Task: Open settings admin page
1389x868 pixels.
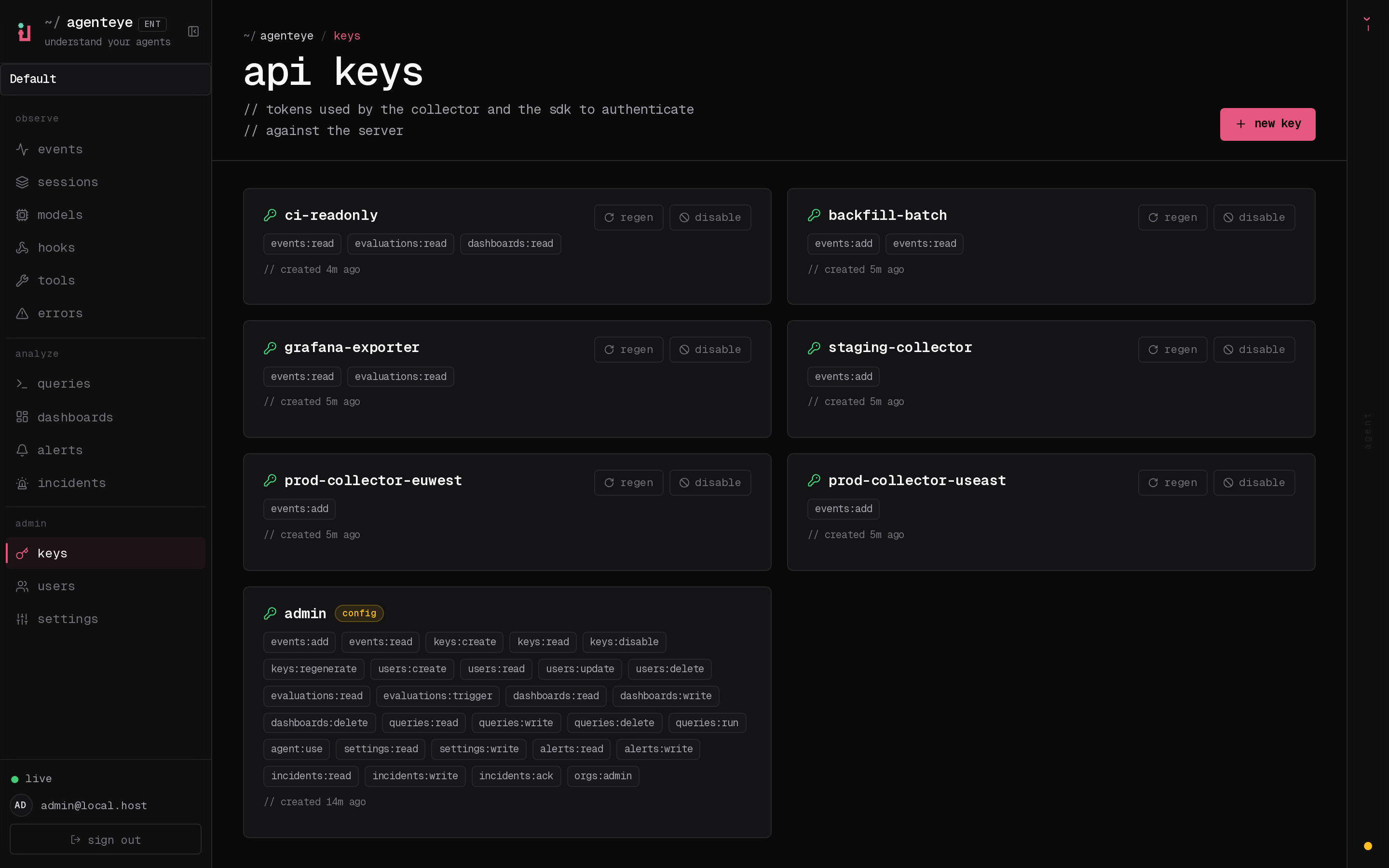Action: coord(106,619)
